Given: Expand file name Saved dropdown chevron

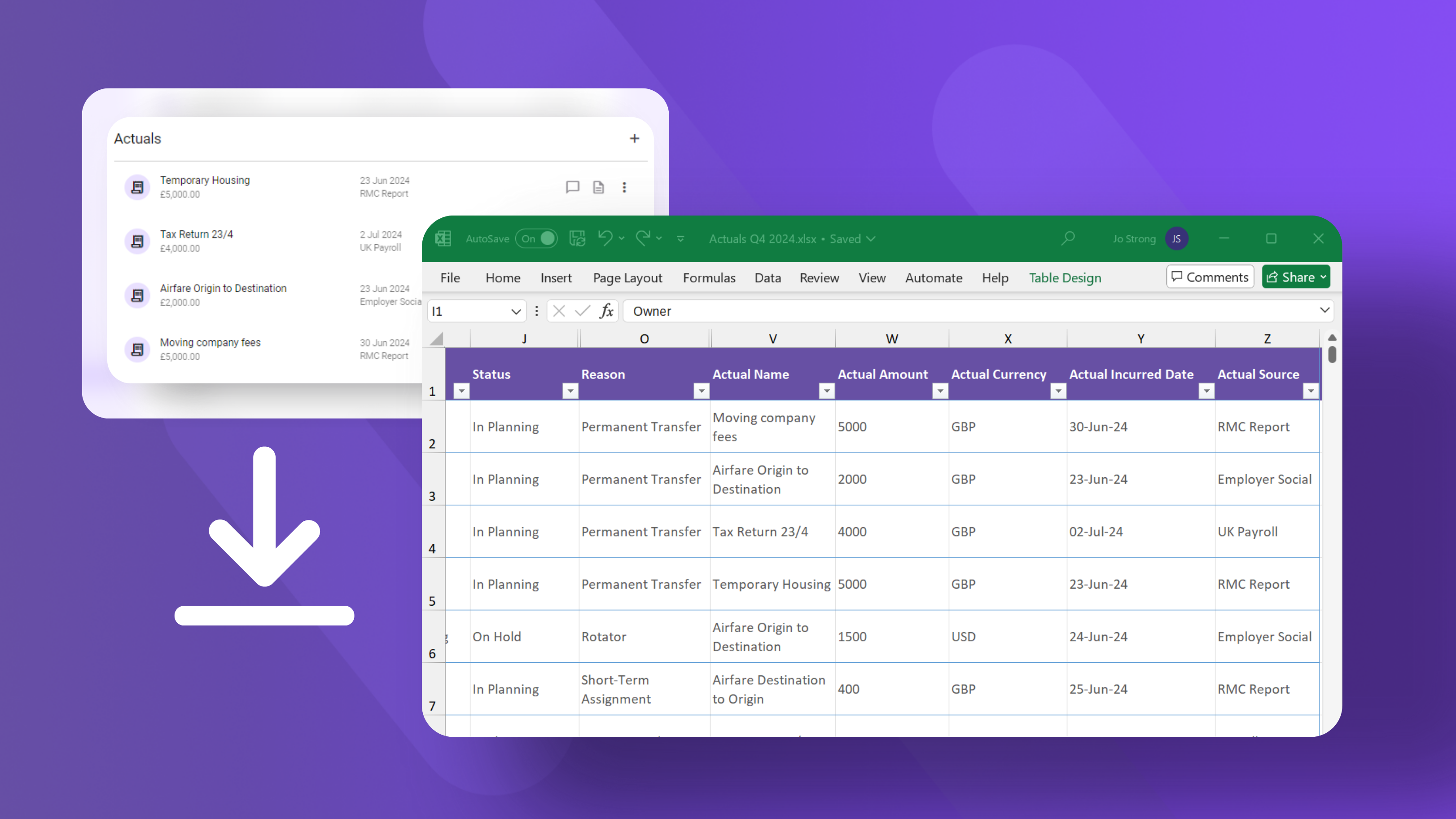Looking at the screenshot, I should 871,239.
